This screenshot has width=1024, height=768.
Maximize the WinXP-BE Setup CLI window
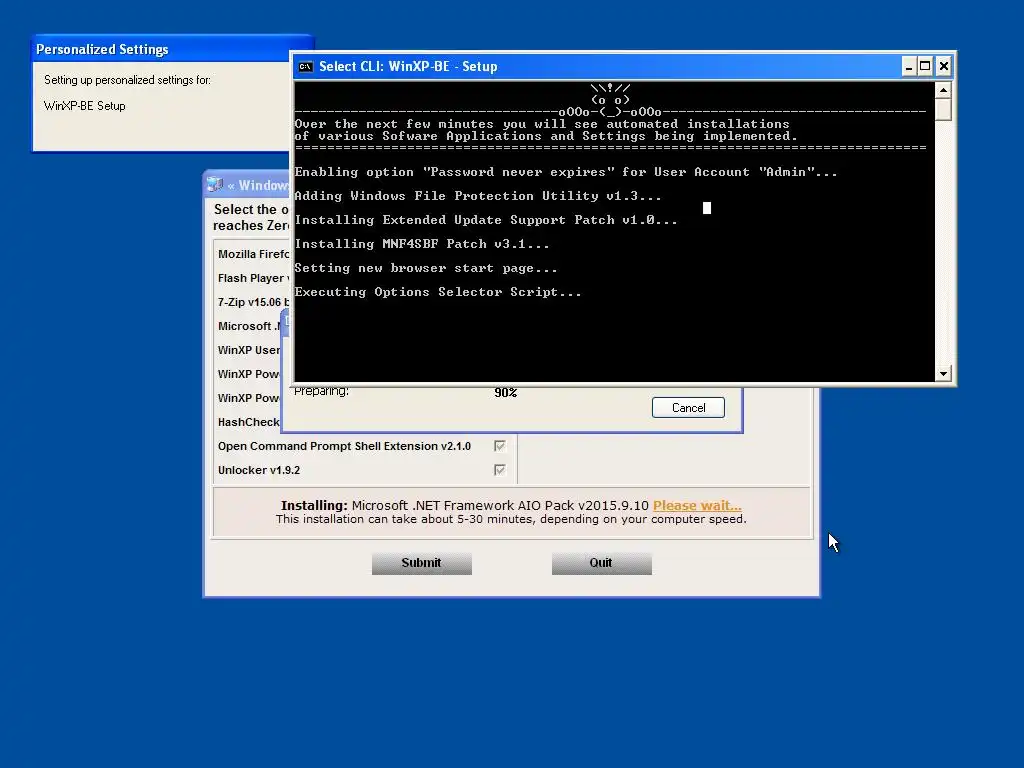[925, 66]
